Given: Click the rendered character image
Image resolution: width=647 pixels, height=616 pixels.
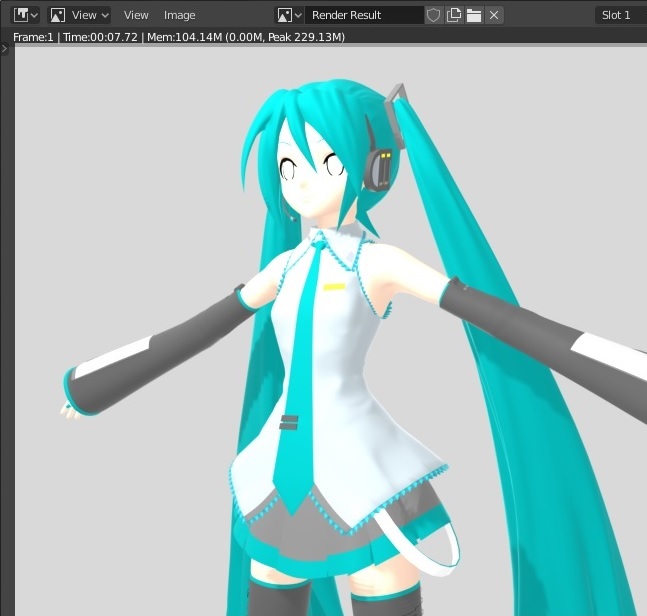Looking at the screenshot, I should (x=331, y=331).
